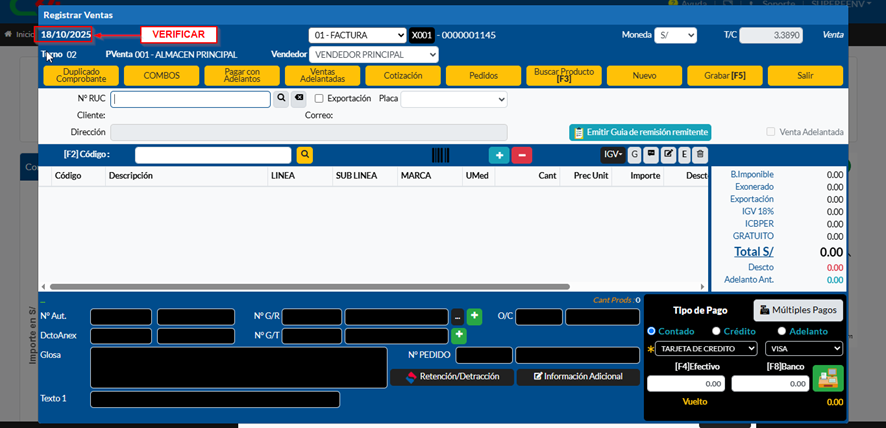Enable the Exportación checkbox
This screenshot has width=886, height=428.
click(319, 99)
